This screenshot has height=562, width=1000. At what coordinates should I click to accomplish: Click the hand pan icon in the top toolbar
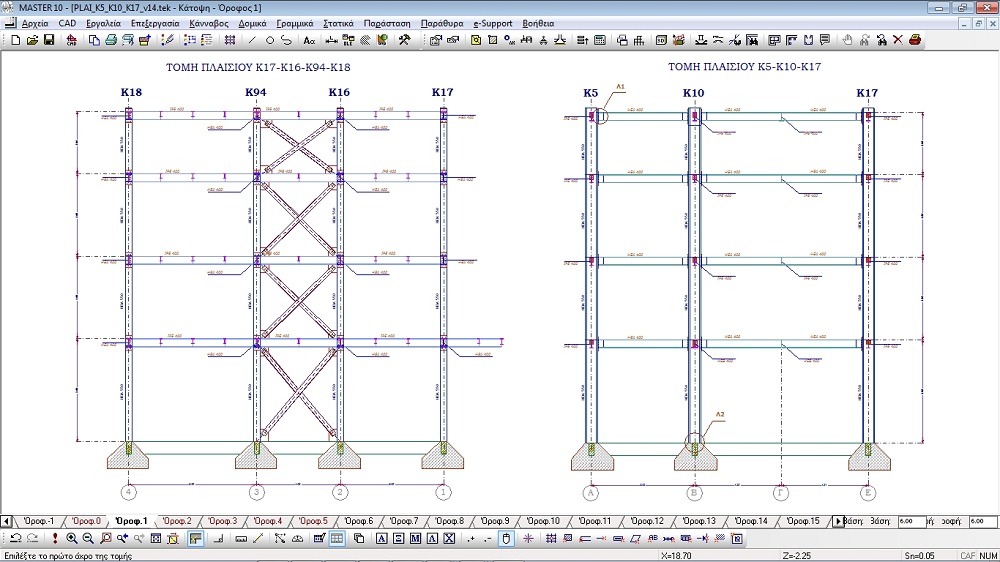click(847, 40)
